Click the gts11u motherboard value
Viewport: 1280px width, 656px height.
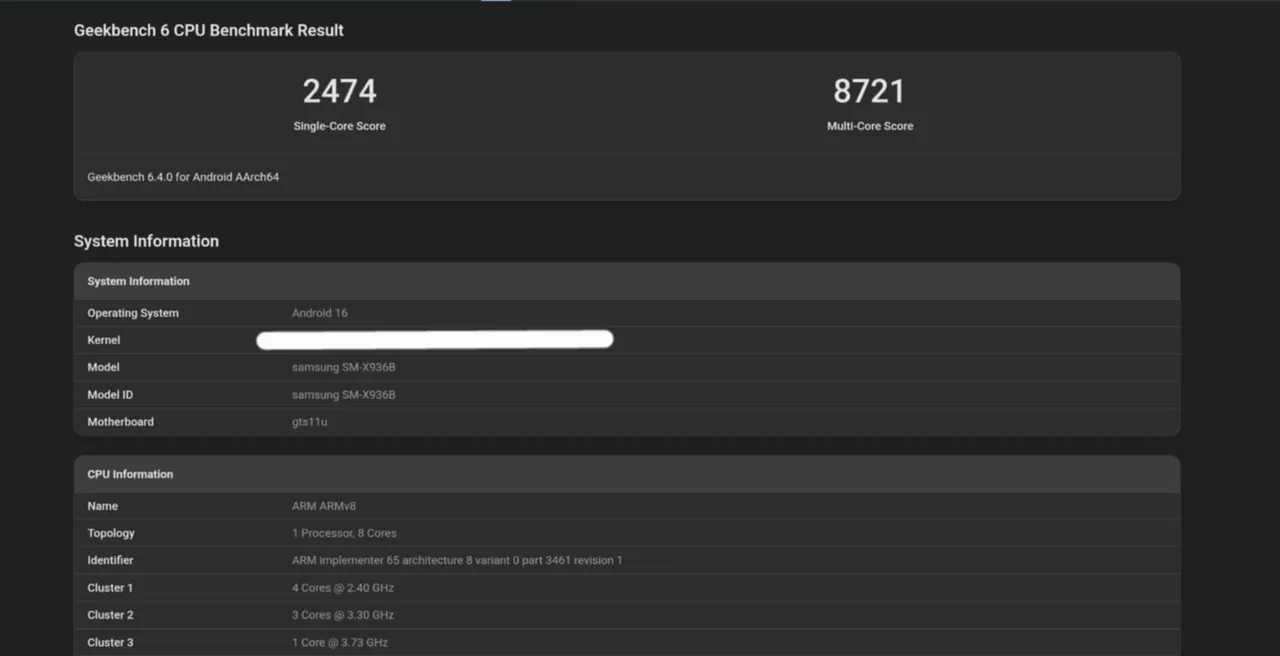310,422
